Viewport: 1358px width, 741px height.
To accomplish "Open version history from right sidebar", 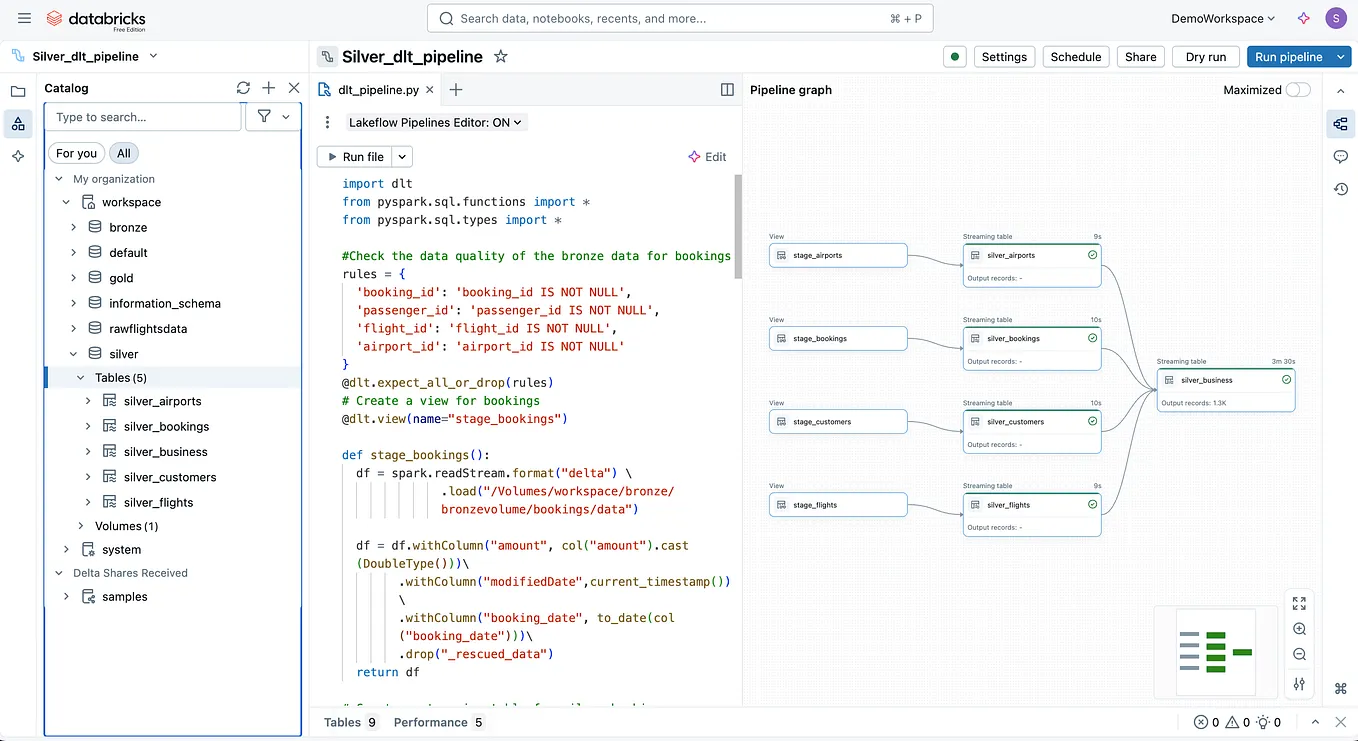I will (x=1340, y=188).
